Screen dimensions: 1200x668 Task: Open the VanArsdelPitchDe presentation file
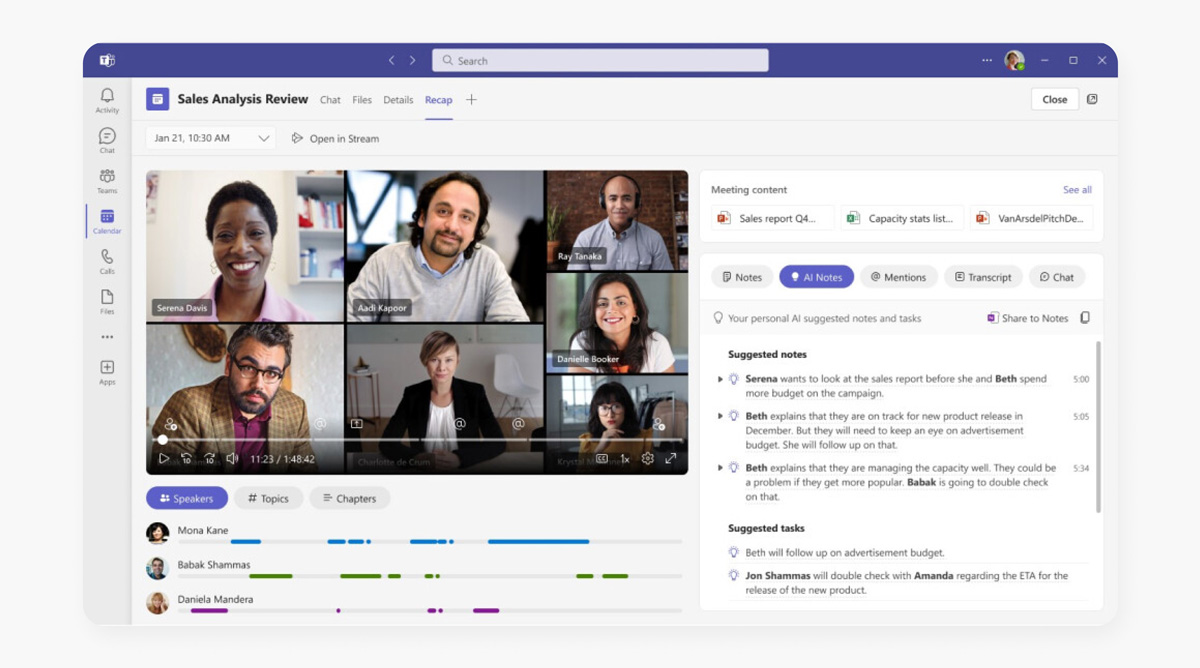[x=1031, y=218]
